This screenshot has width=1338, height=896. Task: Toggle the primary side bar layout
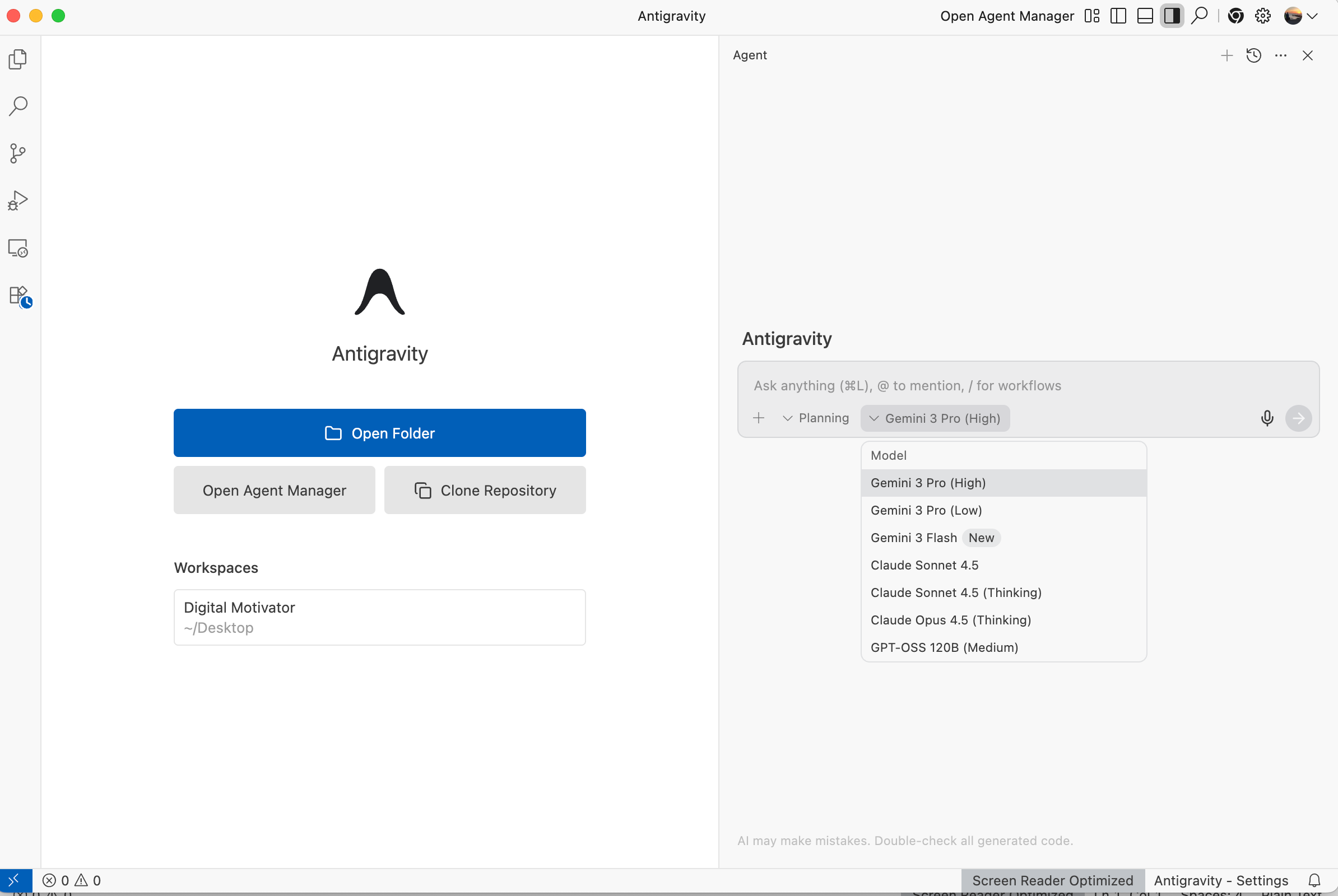coord(1118,16)
